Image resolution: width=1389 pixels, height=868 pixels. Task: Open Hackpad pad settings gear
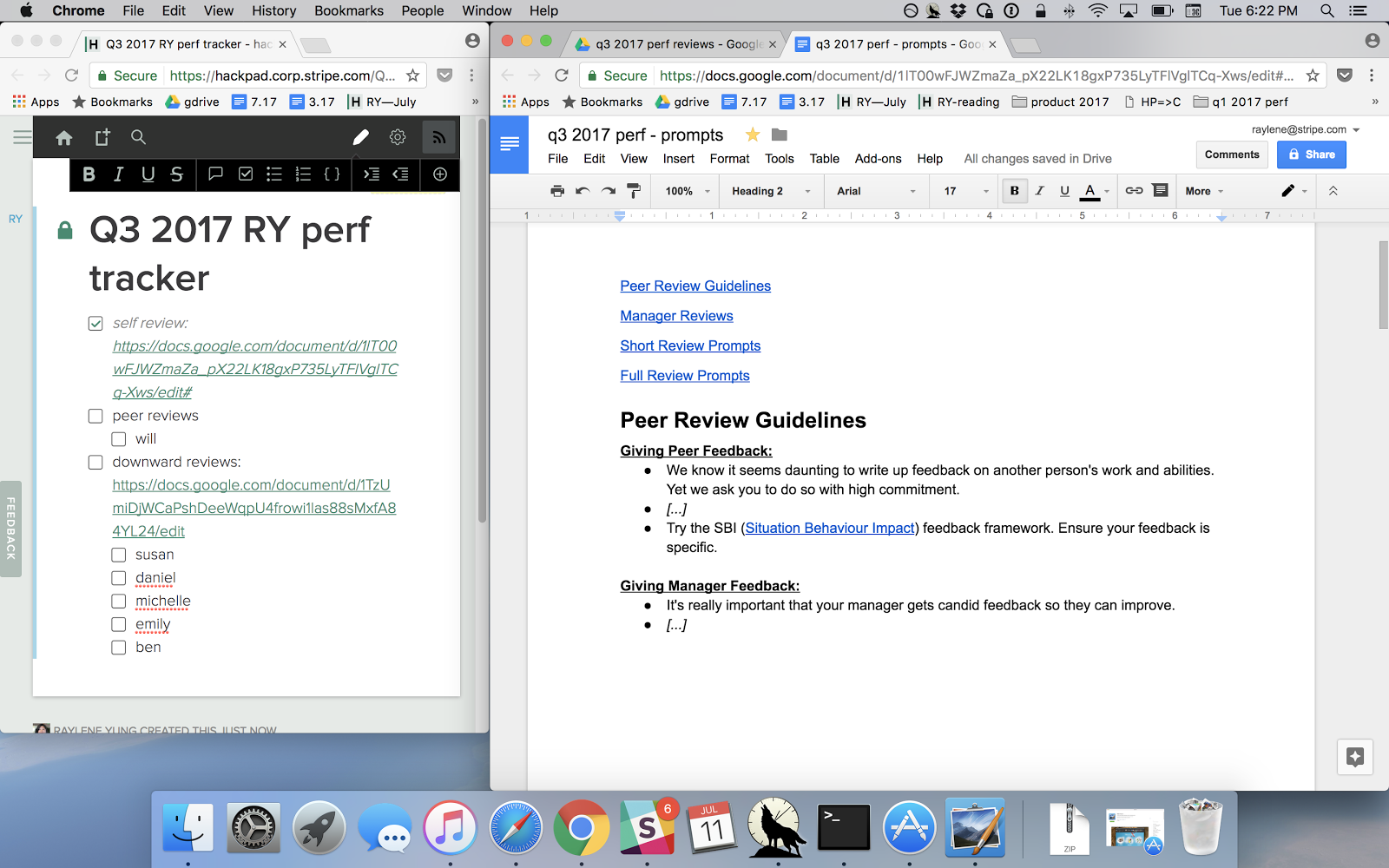coord(398,137)
